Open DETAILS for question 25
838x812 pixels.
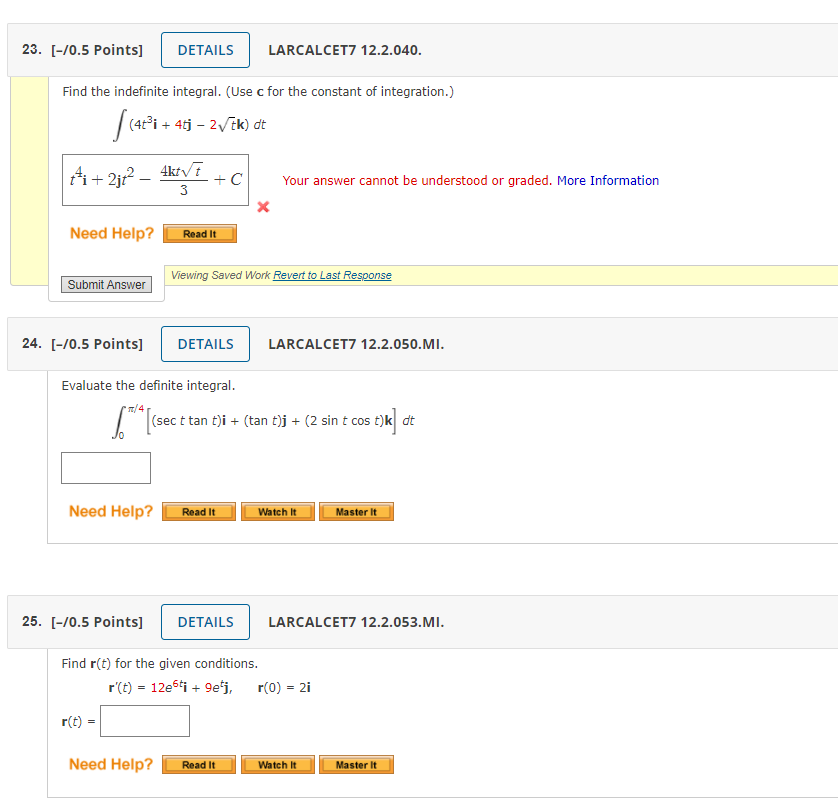click(x=205, y=621)
